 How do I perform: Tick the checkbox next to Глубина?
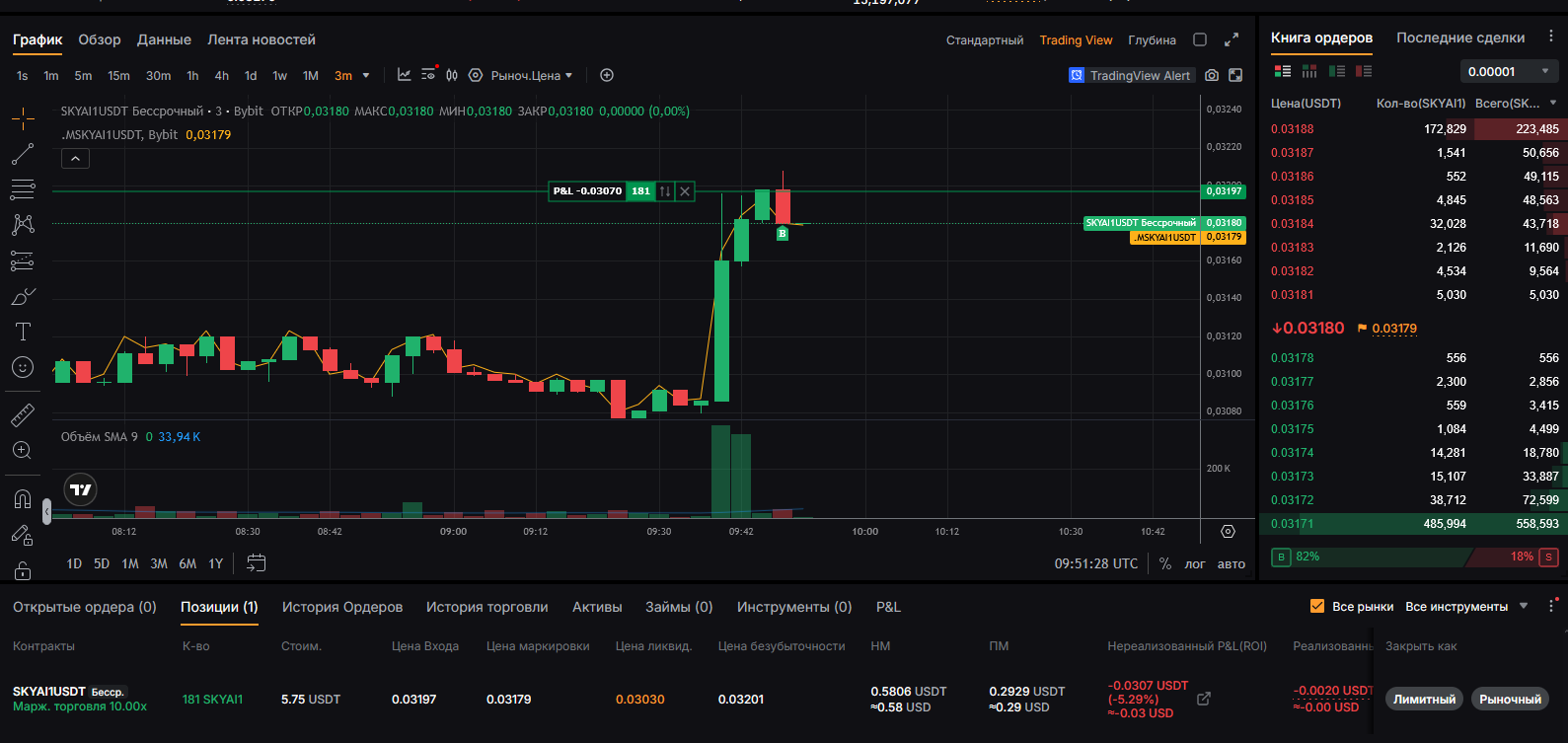(x=1200, y=39)
